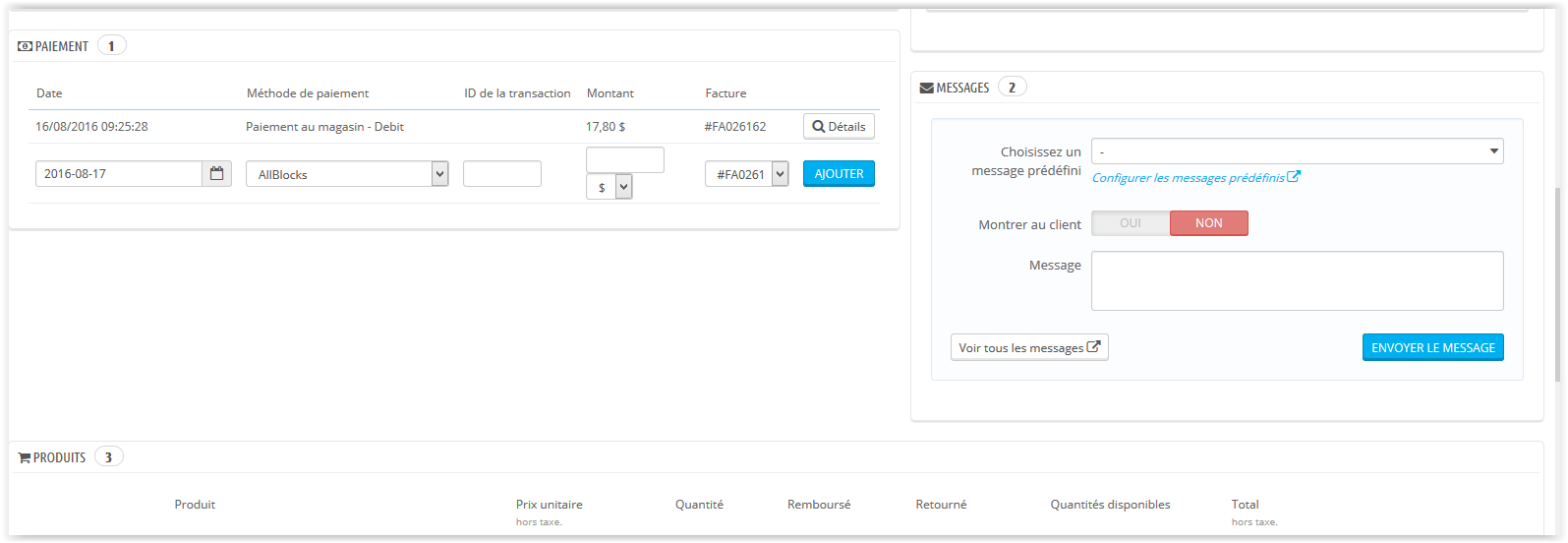
Task: Open the predefined message dropdown
Action: click(x=1298, y=151)
